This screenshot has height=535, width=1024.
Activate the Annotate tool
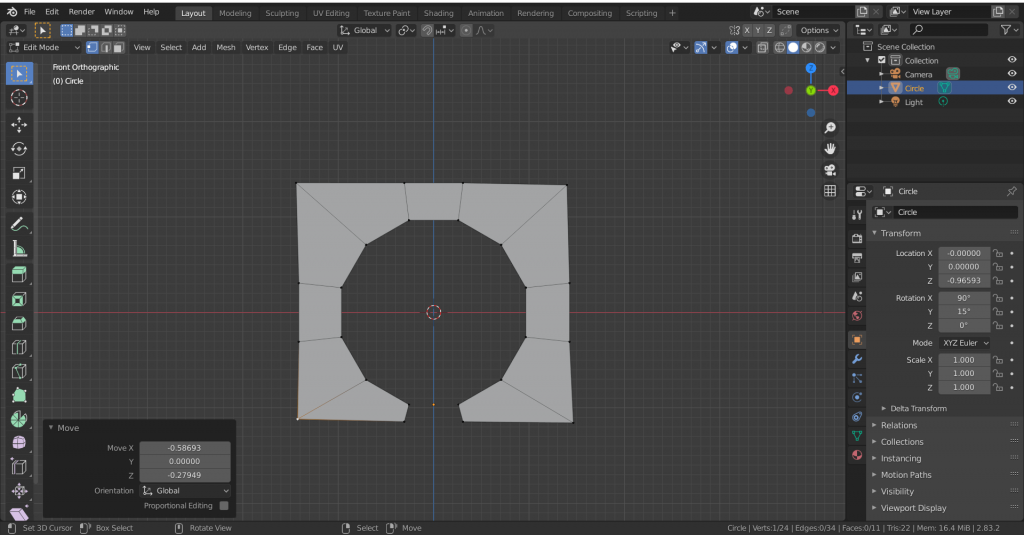click(x=19, y=225)
